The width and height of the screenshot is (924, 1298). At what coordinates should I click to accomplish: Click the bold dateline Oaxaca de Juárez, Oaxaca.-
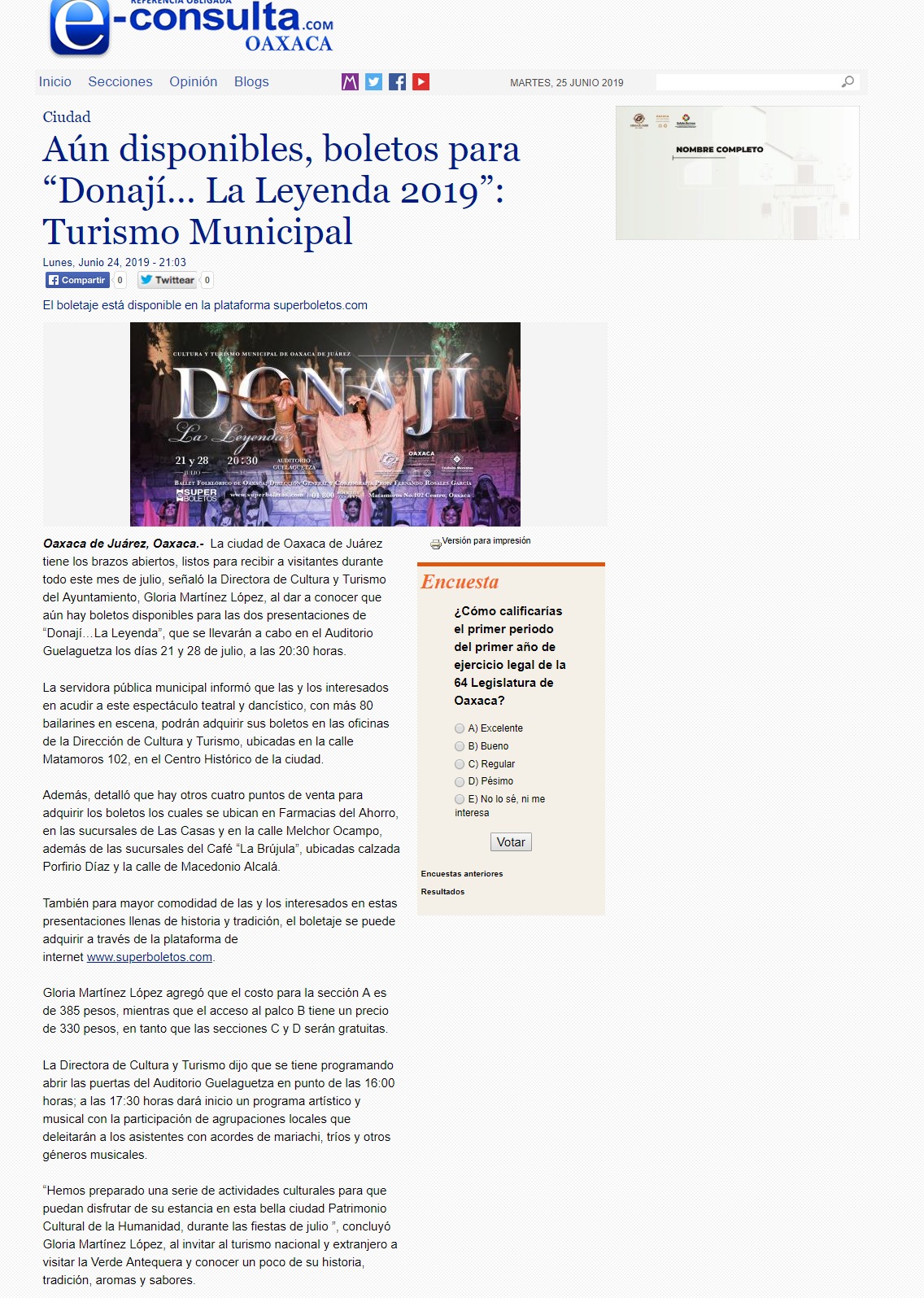click(123, 544)
